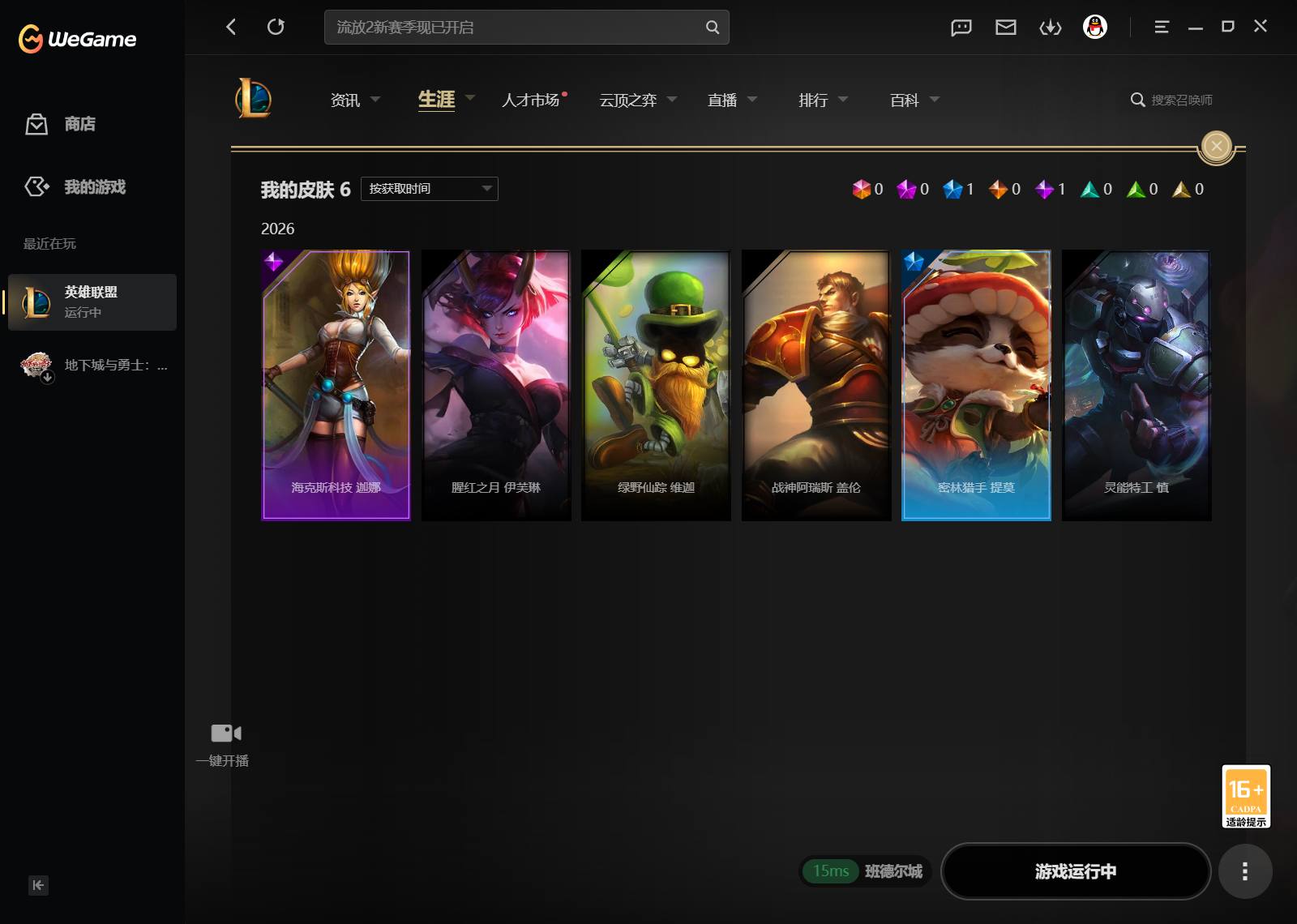The width and height of the screenshot is (1297, 924).
Task: Click the 最近在玩 section label
Action: coord(49,244)
